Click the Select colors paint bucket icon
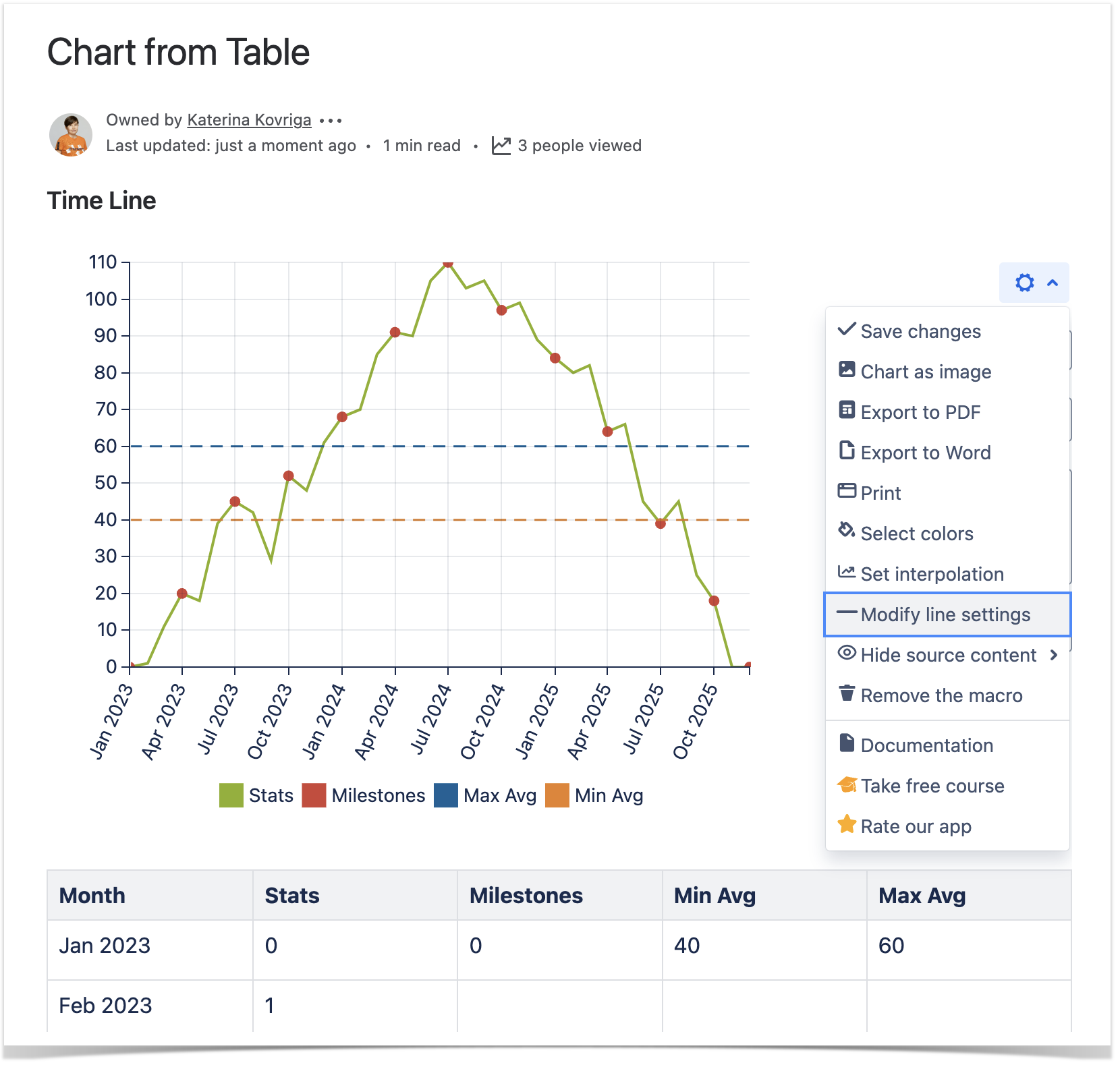The image size is (1120, 1065). coord(846,531)
